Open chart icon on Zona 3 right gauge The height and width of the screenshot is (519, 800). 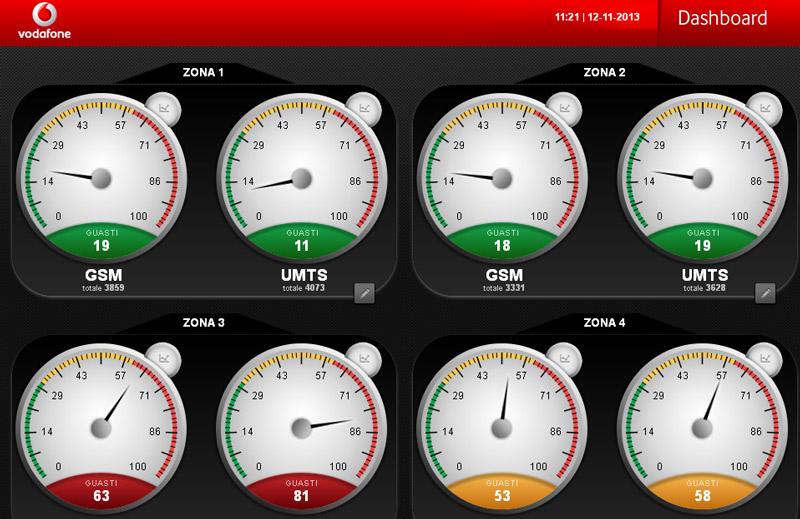(363, 359)
